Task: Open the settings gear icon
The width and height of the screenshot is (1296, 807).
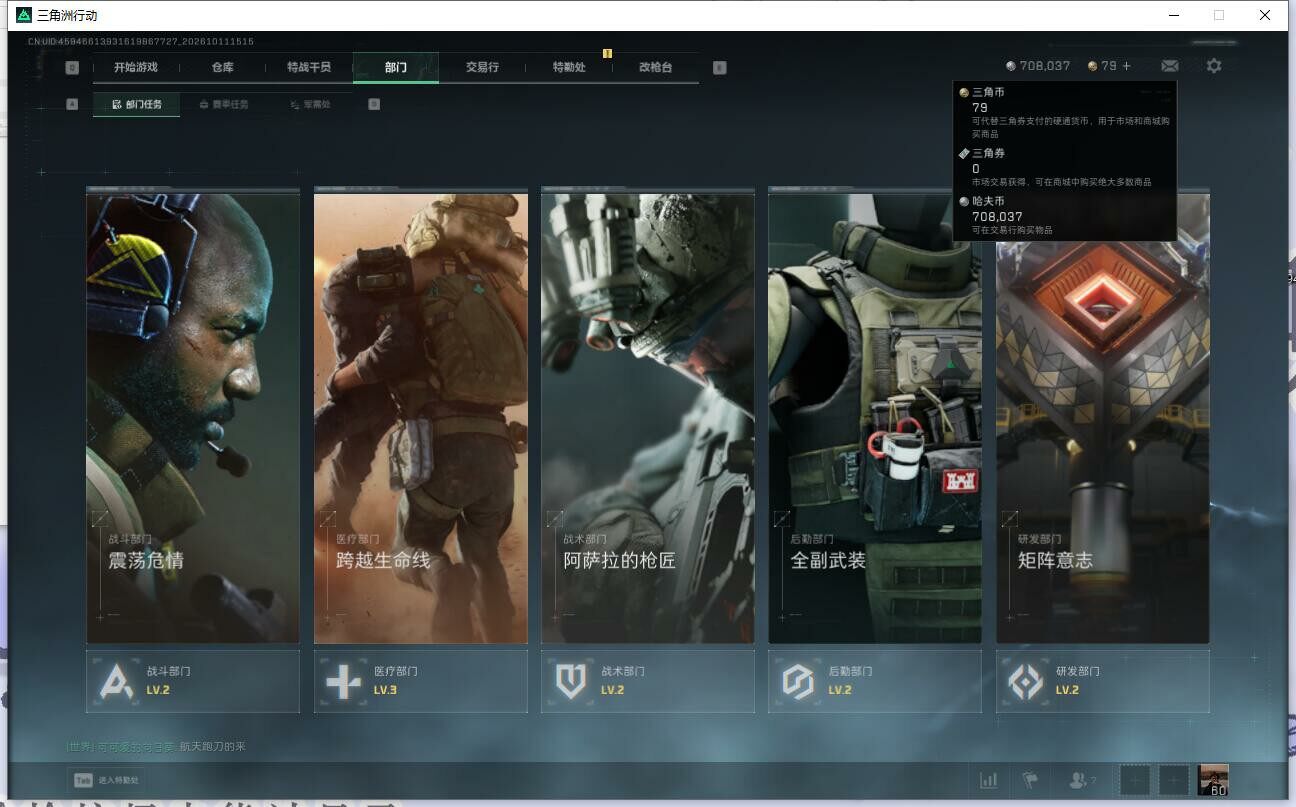Action: [1214, 66]
